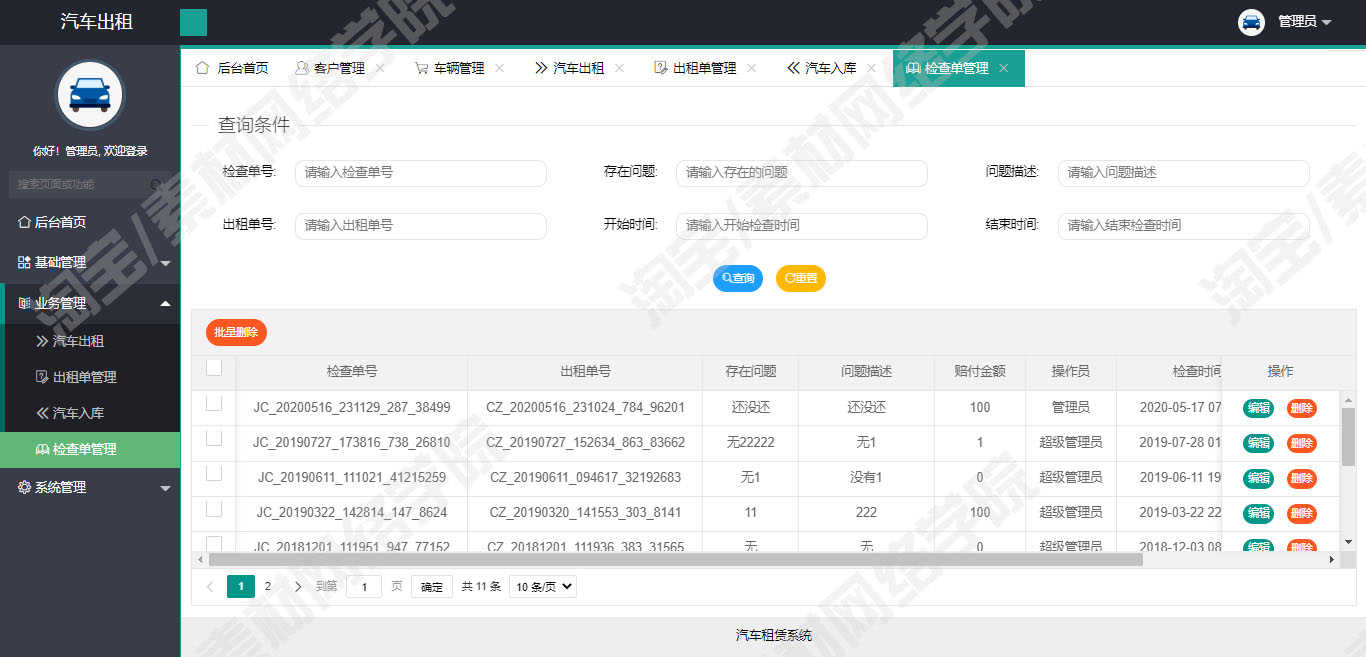
Task: Delete the row JC_20190322_142814_147_8624
Action: pos(1302,513)
